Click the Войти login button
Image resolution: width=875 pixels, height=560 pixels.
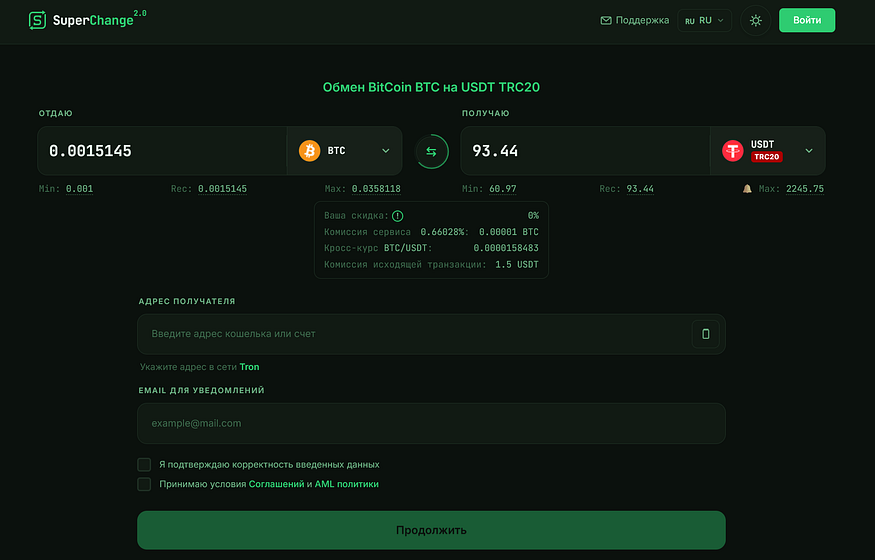coord(807,20)
